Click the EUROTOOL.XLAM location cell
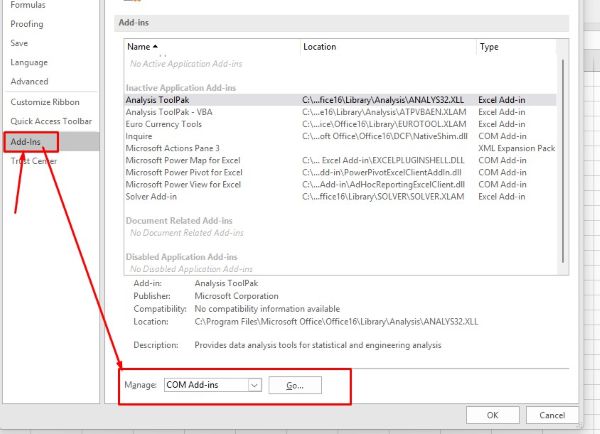This screenshot has height=434, width=600. [x=384, y=124]
